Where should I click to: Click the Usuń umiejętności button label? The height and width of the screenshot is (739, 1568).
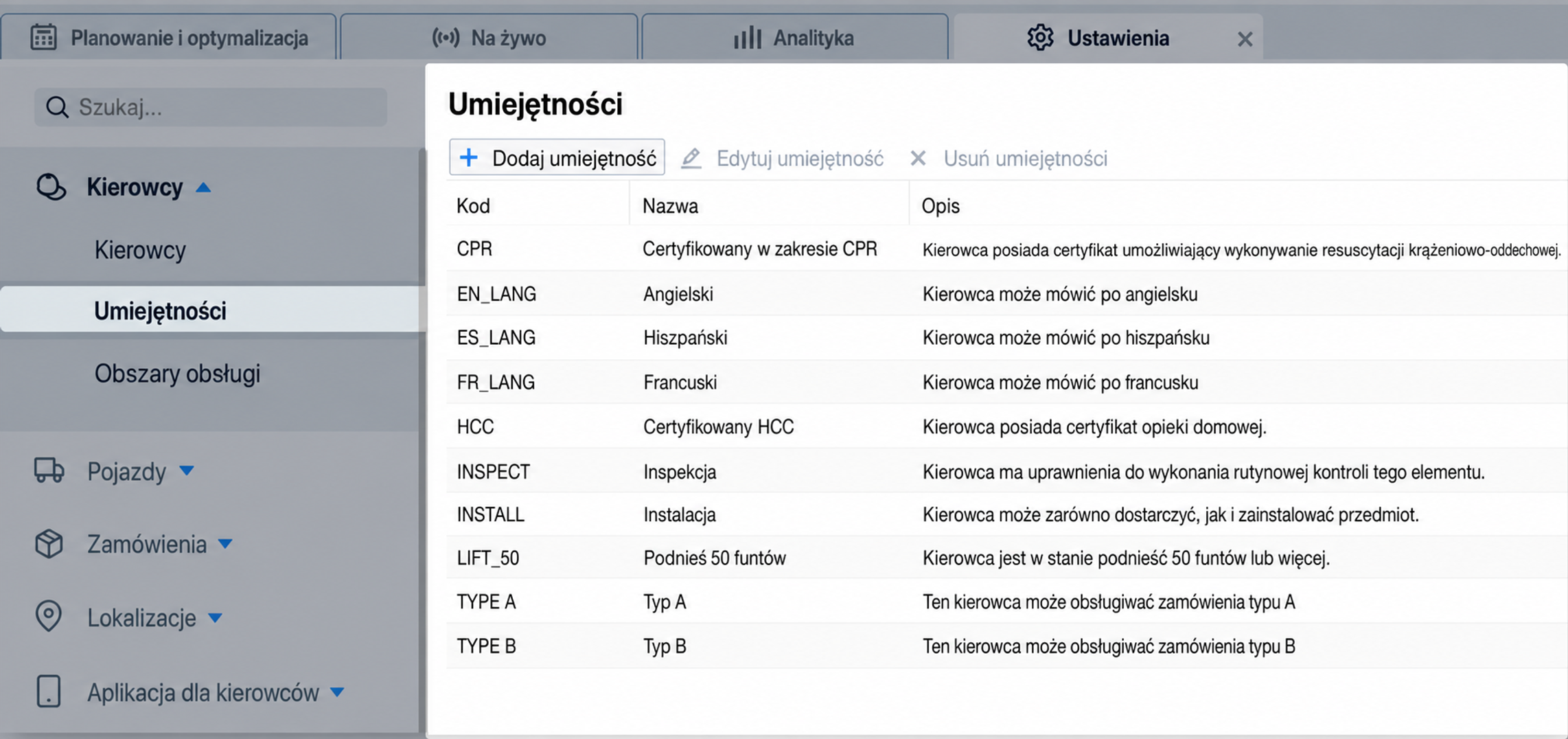1025,159
